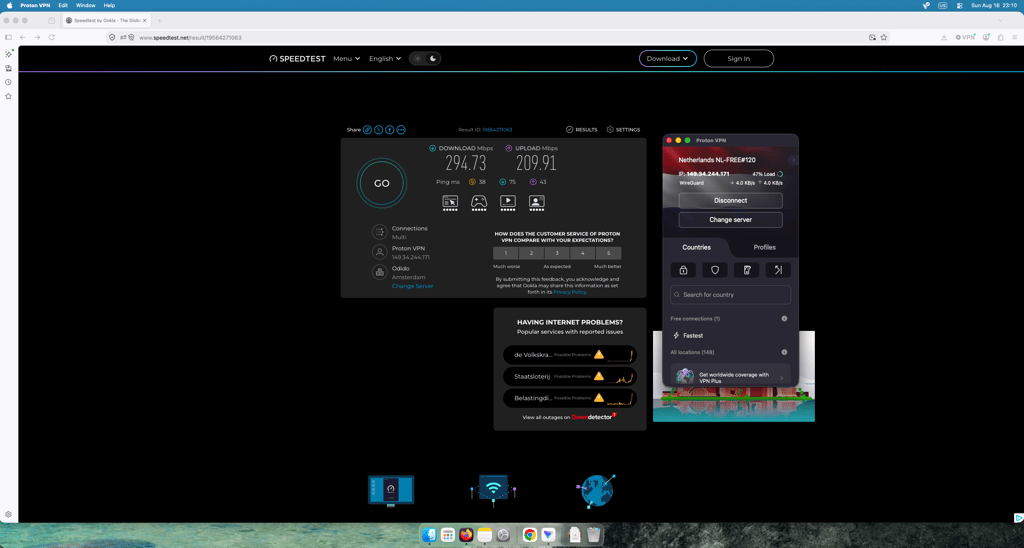The width and height of the screenshot is (1024, 548).
Task: Bookmark this page with the star icon
Action: 884,37
